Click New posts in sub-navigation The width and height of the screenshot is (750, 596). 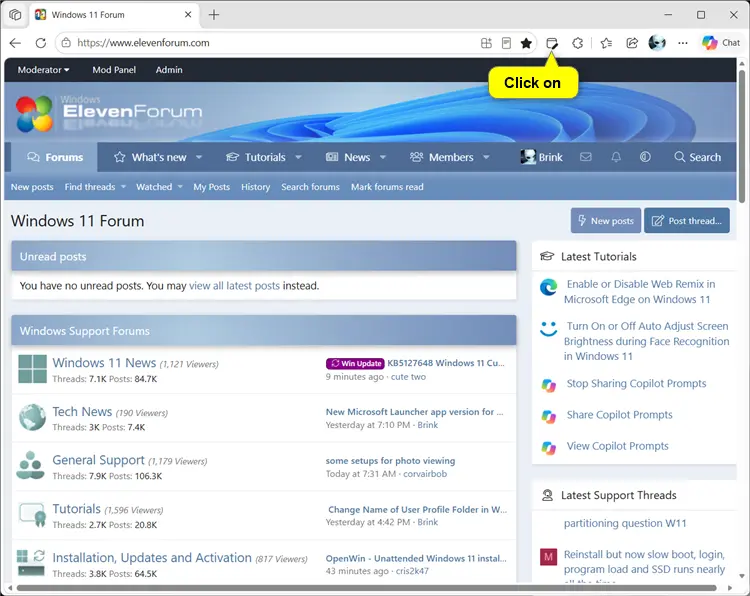click(x=32, y=187)
